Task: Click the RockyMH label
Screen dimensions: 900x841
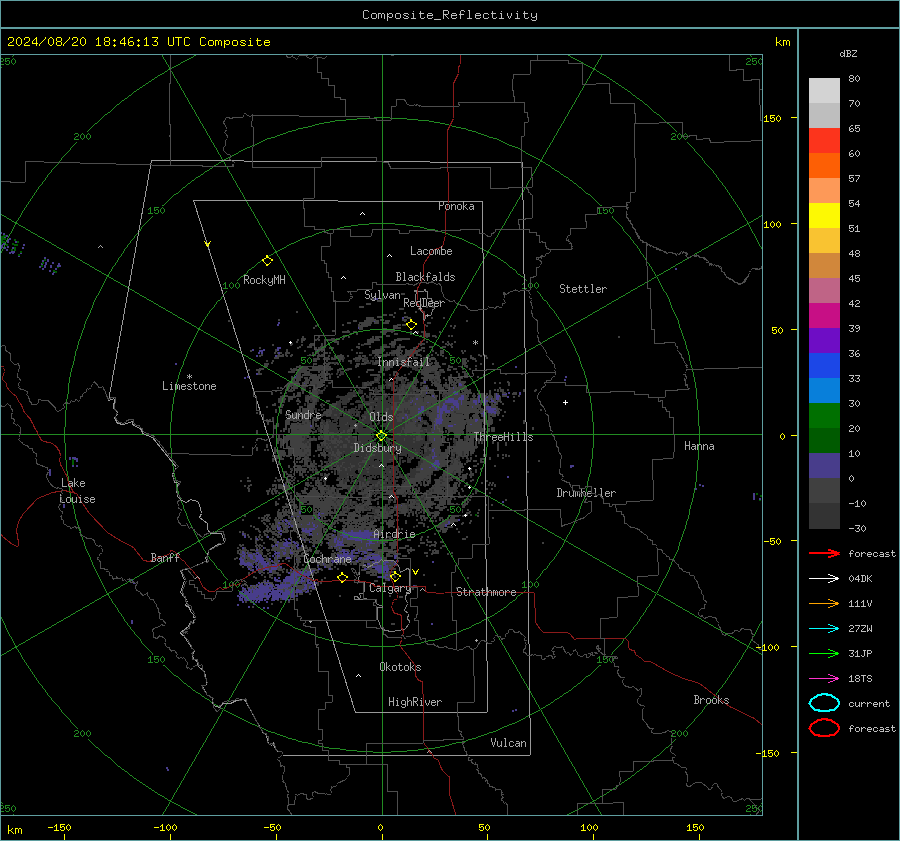Action: pyautogui.click(x=264, y=280)
